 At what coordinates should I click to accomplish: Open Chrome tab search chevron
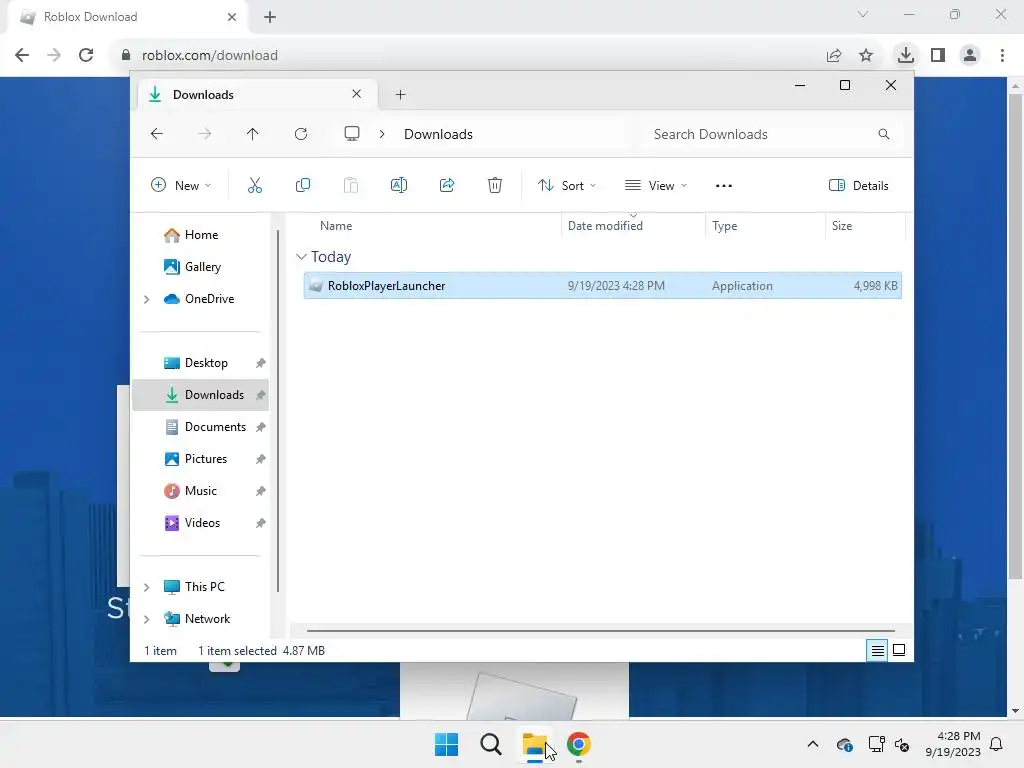863,14
